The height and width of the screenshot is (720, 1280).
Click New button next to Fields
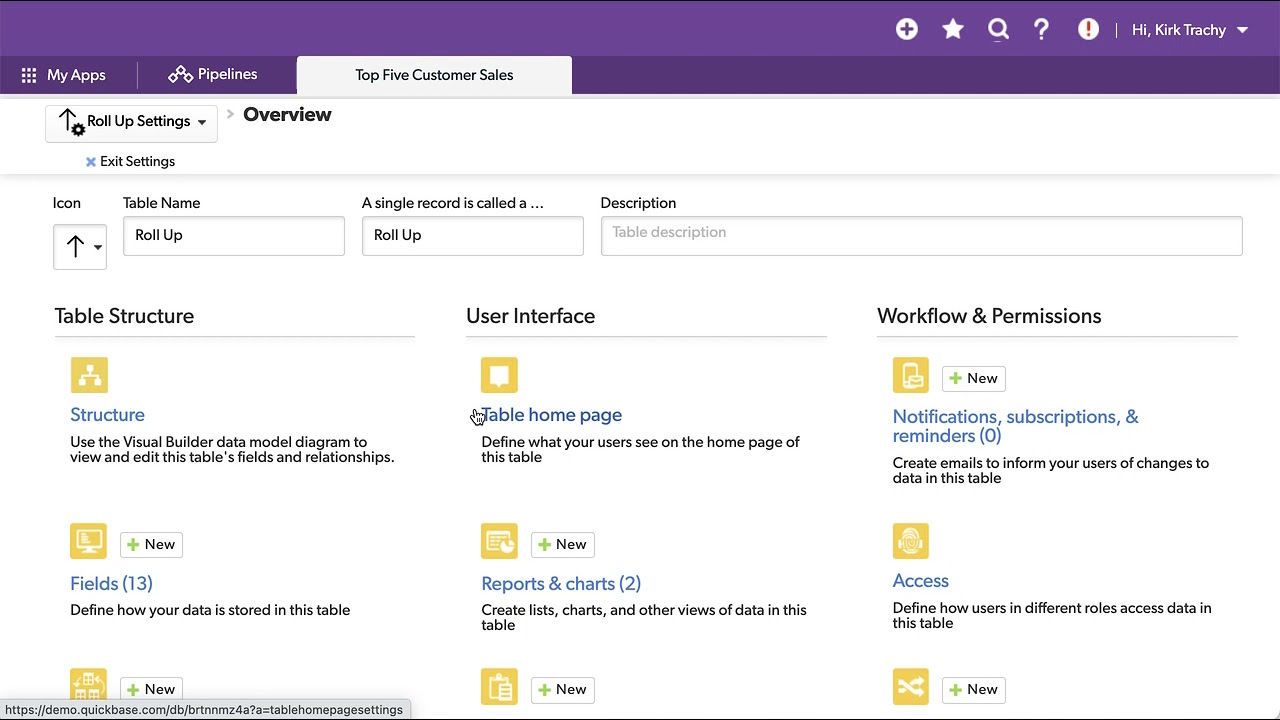pos(151,544)
